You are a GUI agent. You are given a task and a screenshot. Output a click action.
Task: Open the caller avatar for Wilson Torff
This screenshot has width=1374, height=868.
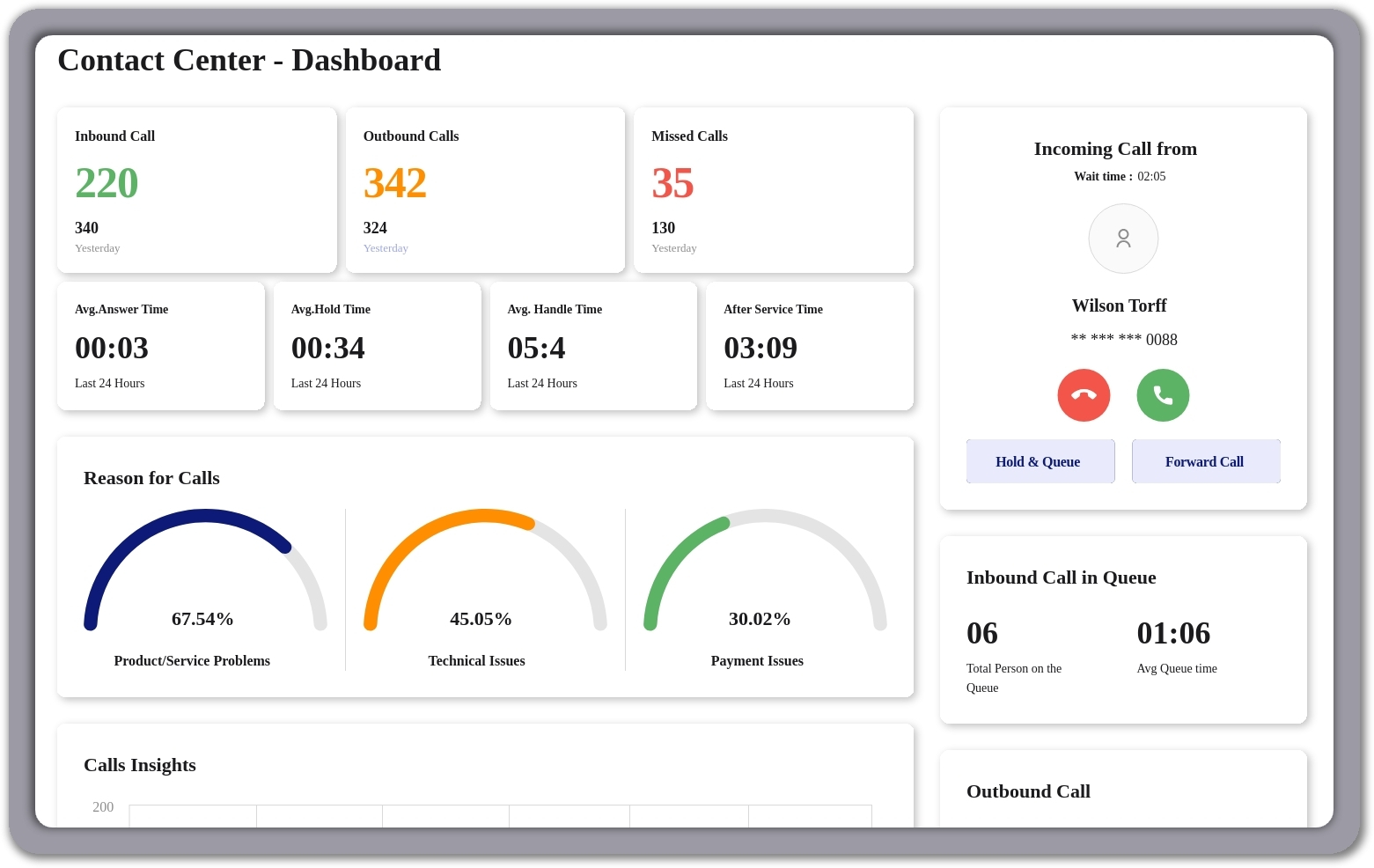coord(1123,239)
